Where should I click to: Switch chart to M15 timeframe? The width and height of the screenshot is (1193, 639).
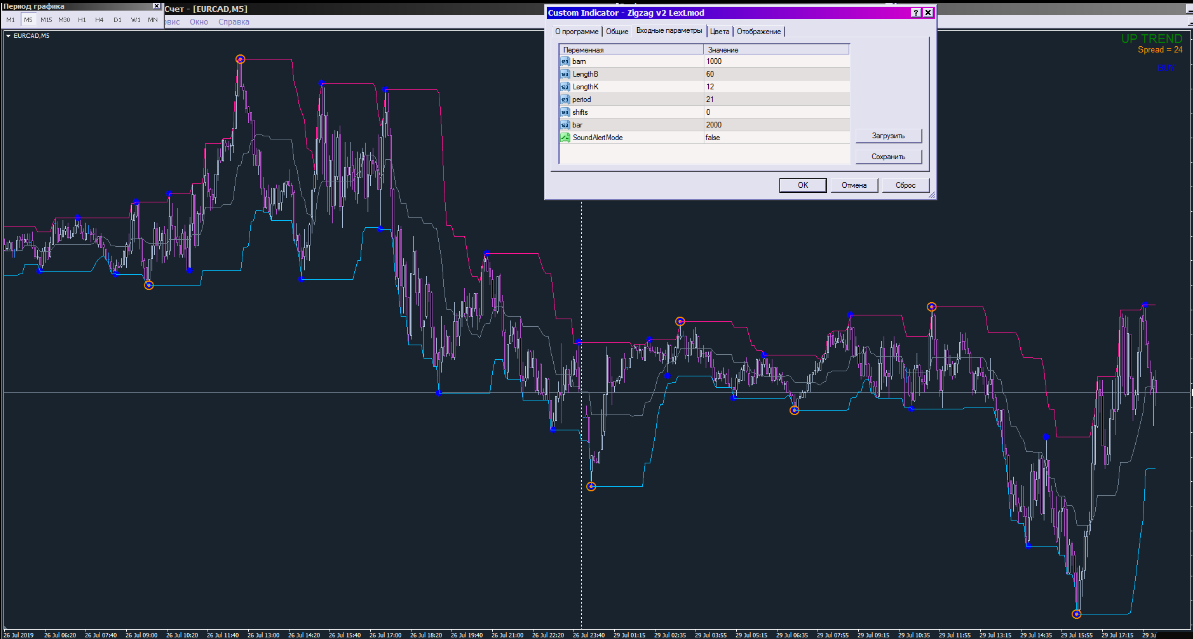pos(46,20)
